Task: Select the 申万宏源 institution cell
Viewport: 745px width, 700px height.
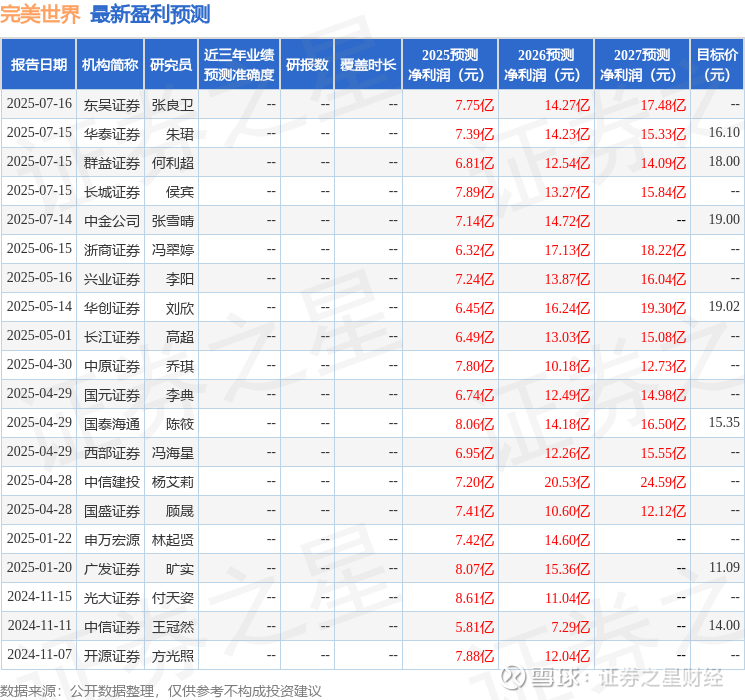Action: pos(112,540)
